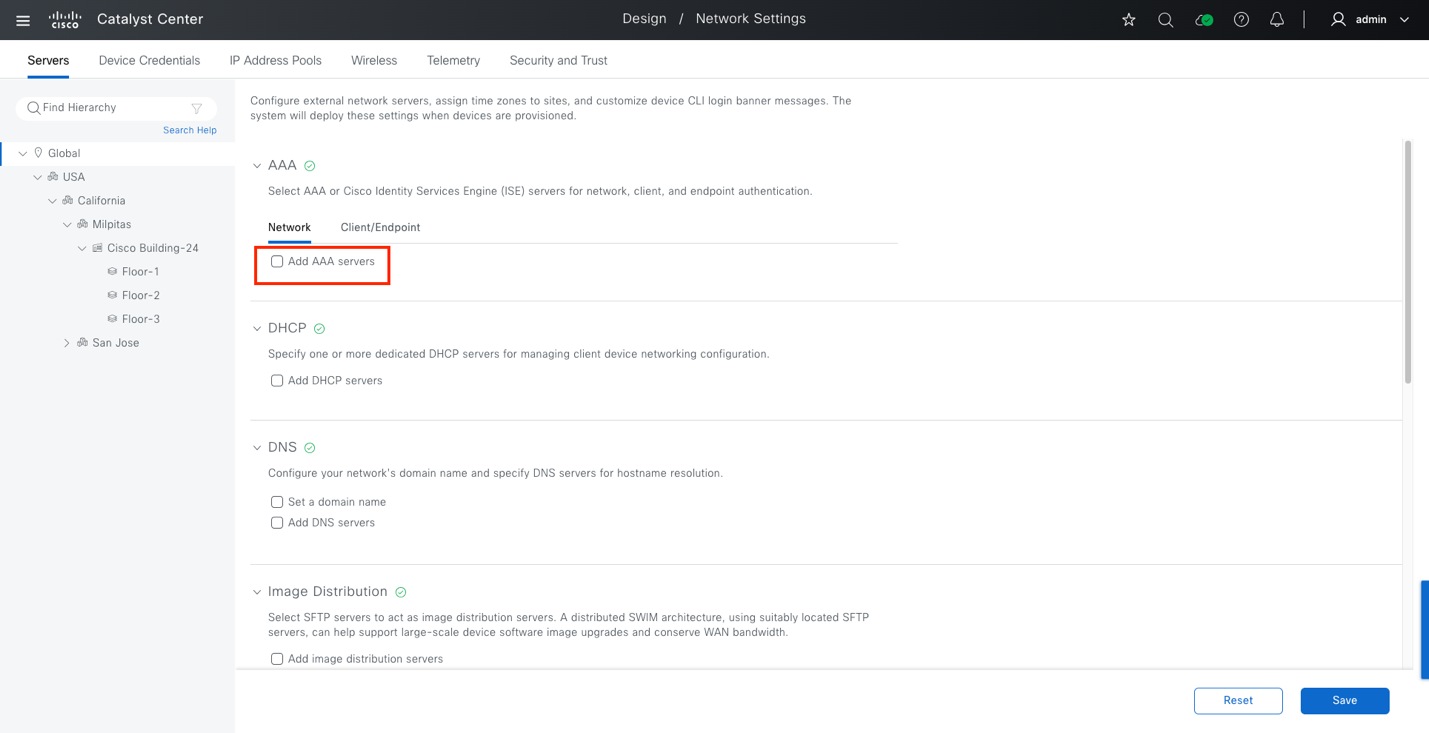Image resolution: width=1429 pixels, height=733 pixels.
Task: Click the filter icon in Find Hierarchy
Action: 196,107
